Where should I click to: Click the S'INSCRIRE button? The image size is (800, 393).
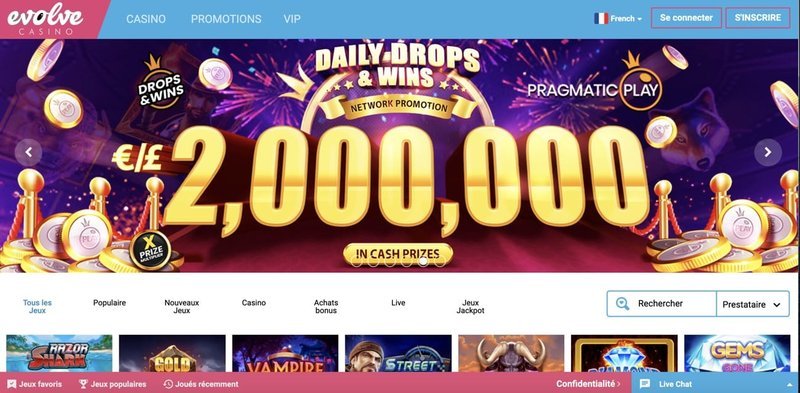click(758, 18)
